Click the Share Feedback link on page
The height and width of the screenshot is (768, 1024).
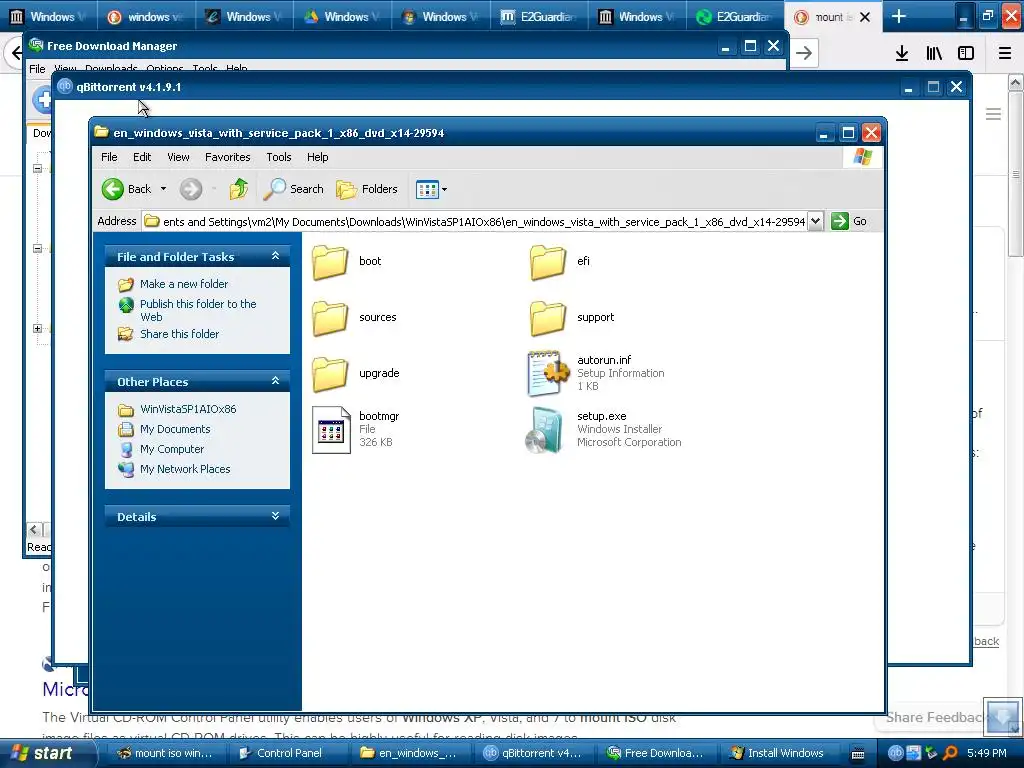pos(934,717)
